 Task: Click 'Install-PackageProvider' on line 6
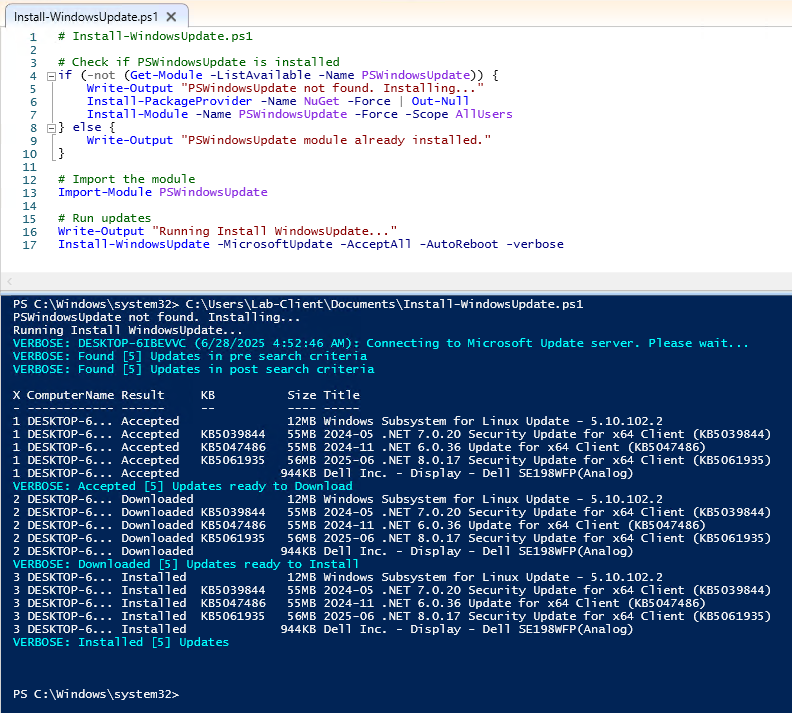[x=169, y=101]
